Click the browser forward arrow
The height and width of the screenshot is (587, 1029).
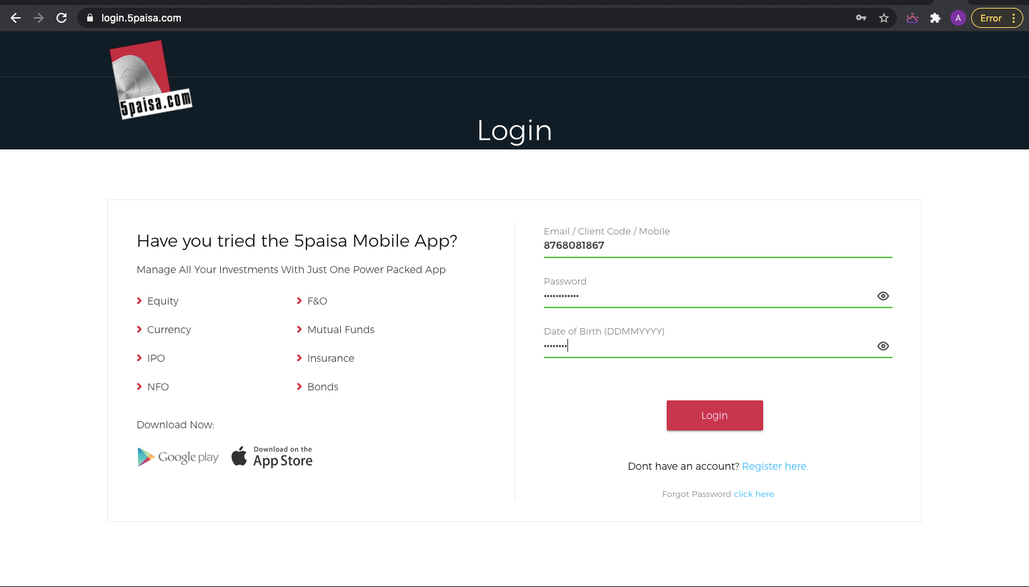[39, 18]
